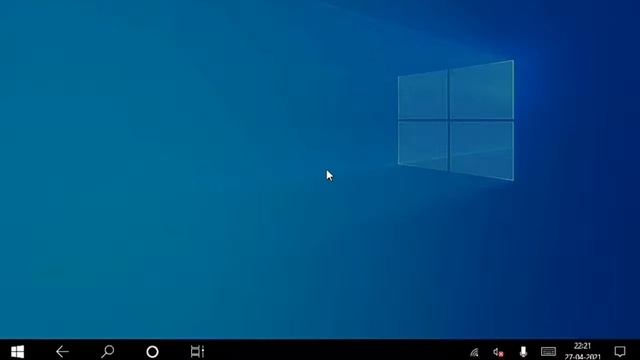The image size is (640, 360).
Task: Open Task View on the taskbar
Action: click(x=197, y=351)
